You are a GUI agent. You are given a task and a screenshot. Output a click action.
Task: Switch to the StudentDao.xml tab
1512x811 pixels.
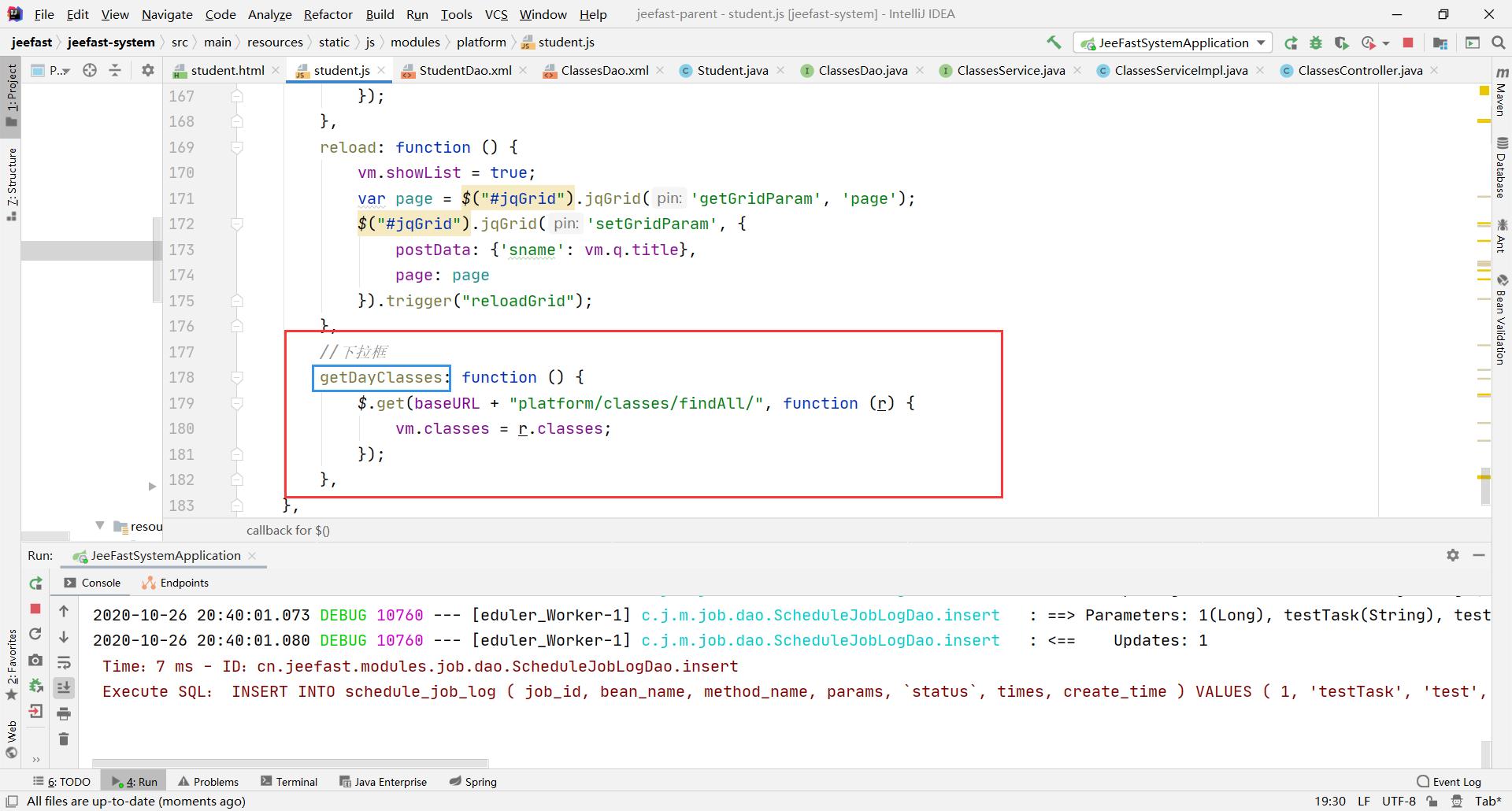465,70
